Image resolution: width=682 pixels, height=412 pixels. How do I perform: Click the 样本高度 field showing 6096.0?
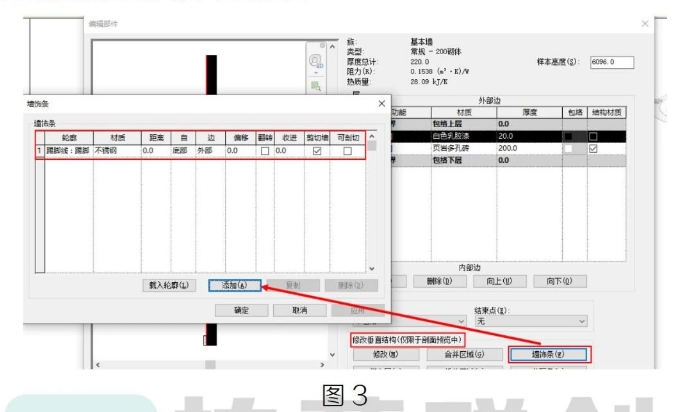click(x=612, y=62)
